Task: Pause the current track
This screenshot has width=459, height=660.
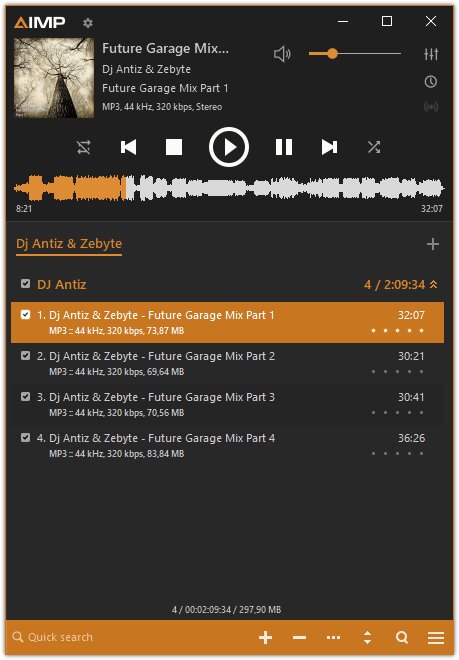Action: pos(283,147)
